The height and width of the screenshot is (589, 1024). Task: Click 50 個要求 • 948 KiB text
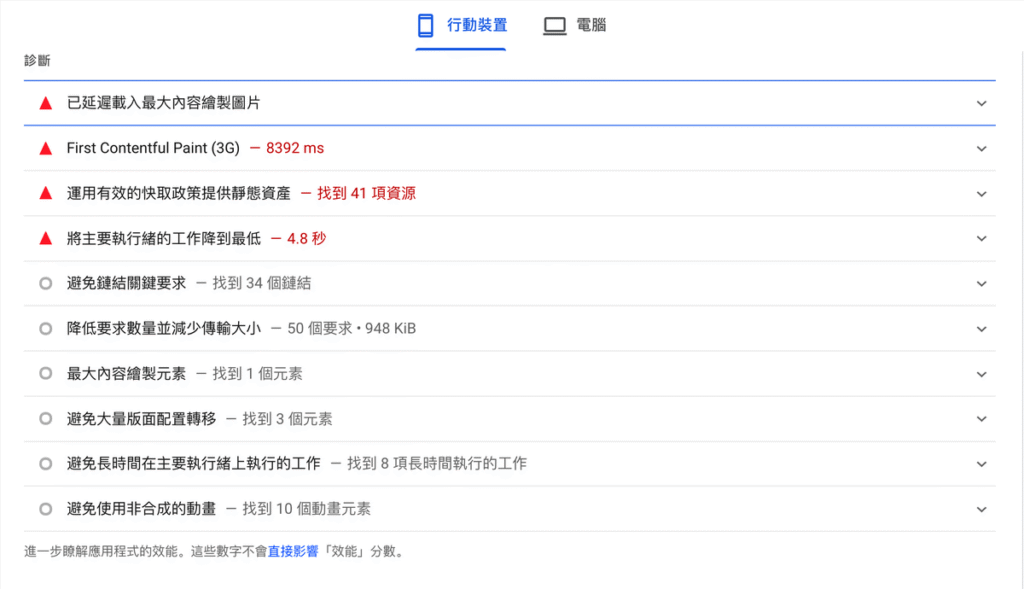click(x=351, y=328)
